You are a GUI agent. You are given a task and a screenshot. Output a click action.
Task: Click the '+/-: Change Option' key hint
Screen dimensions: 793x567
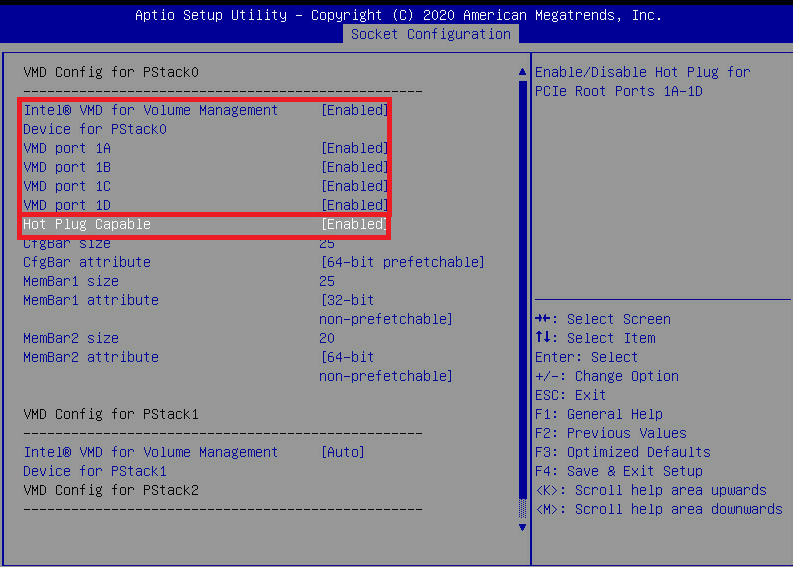click(x=607, y=376)
